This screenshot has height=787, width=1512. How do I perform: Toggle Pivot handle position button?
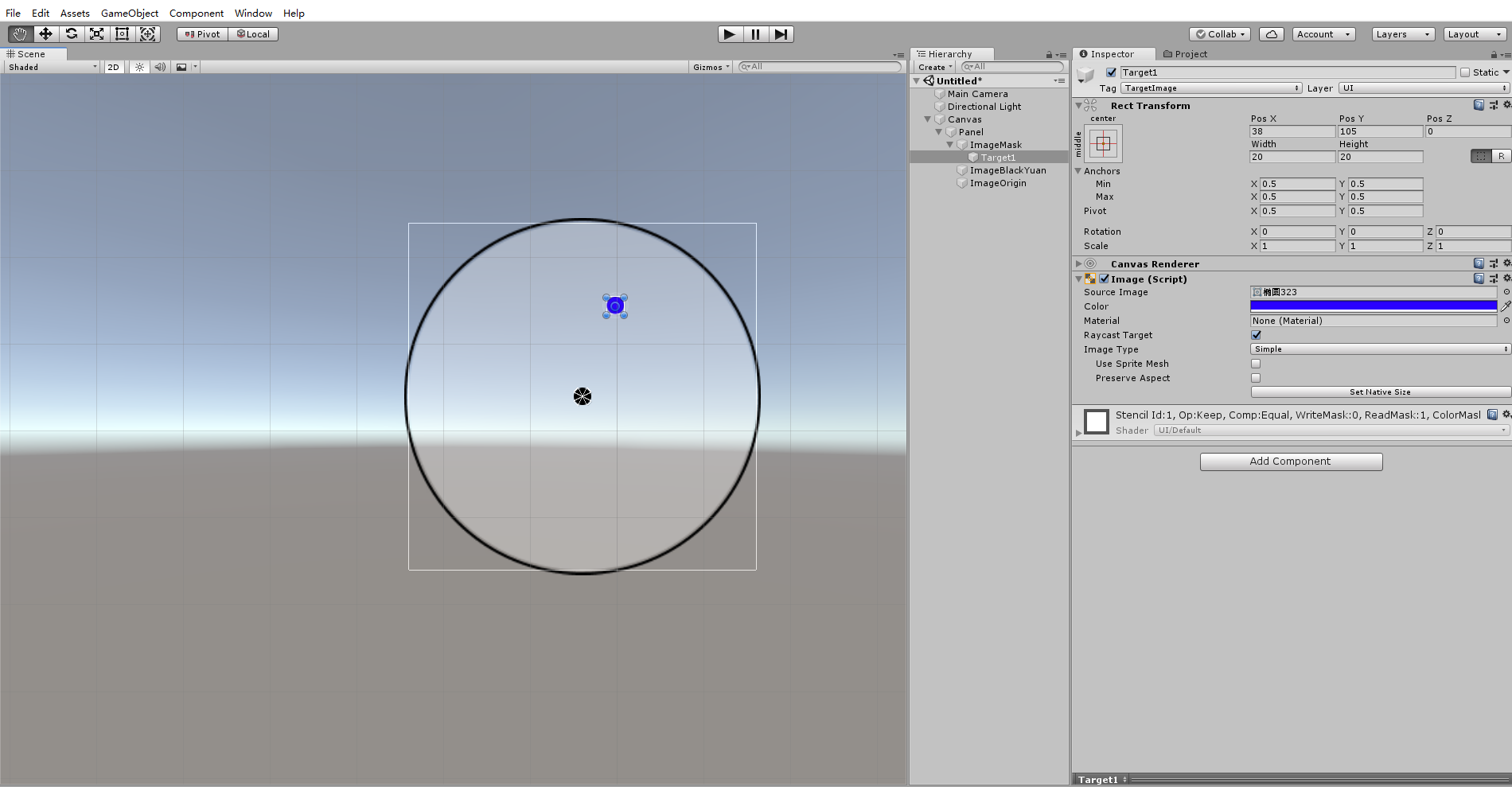(x=203, y=34)
